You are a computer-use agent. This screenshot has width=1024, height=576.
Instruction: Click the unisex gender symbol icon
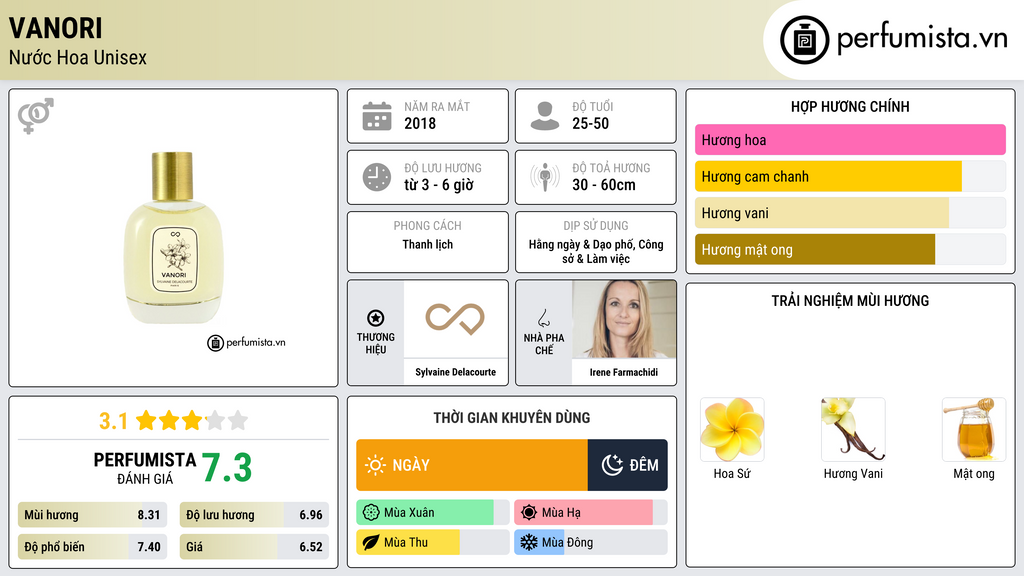35,116
